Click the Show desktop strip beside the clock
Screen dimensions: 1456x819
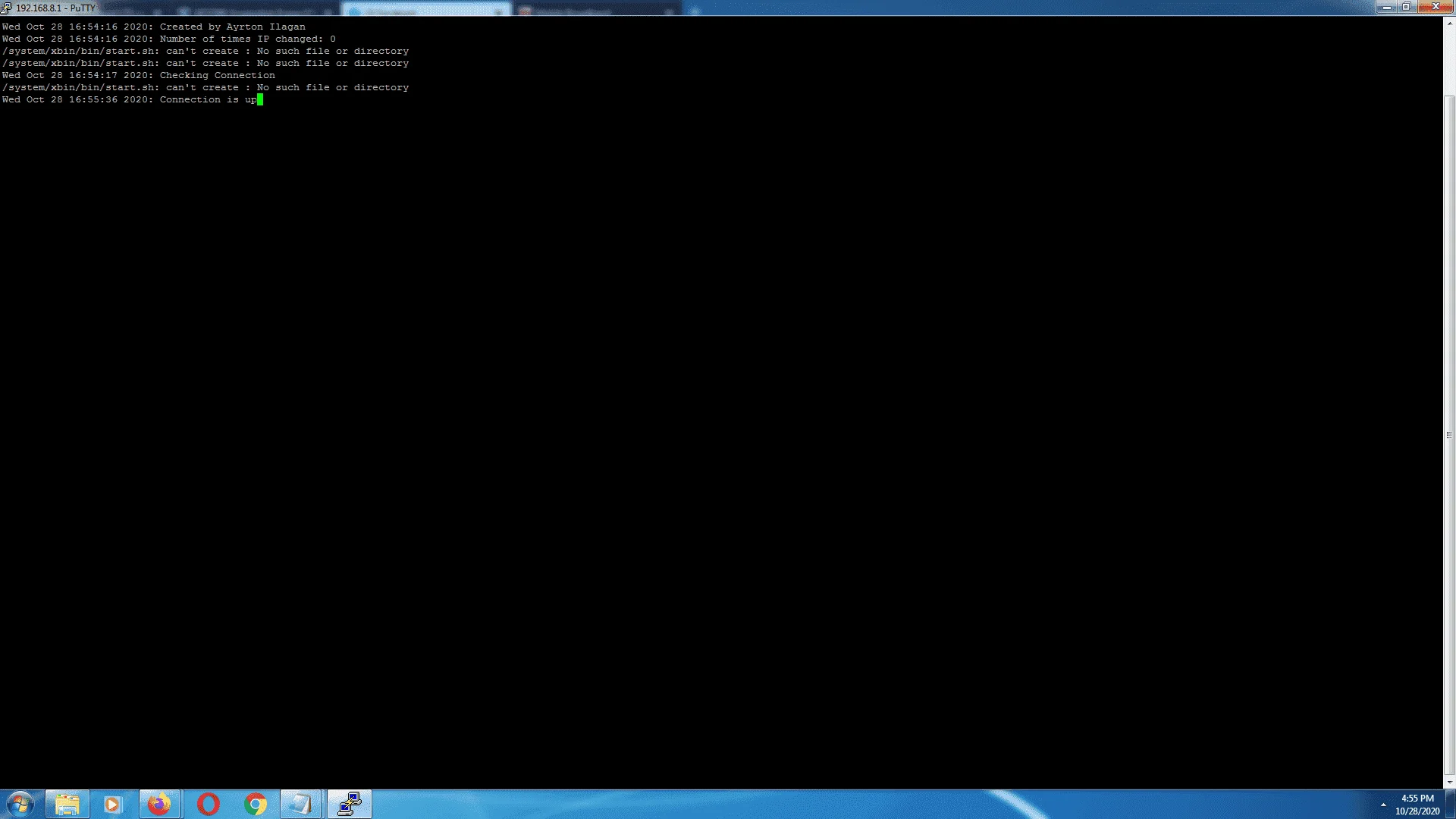coord(1450,805)
